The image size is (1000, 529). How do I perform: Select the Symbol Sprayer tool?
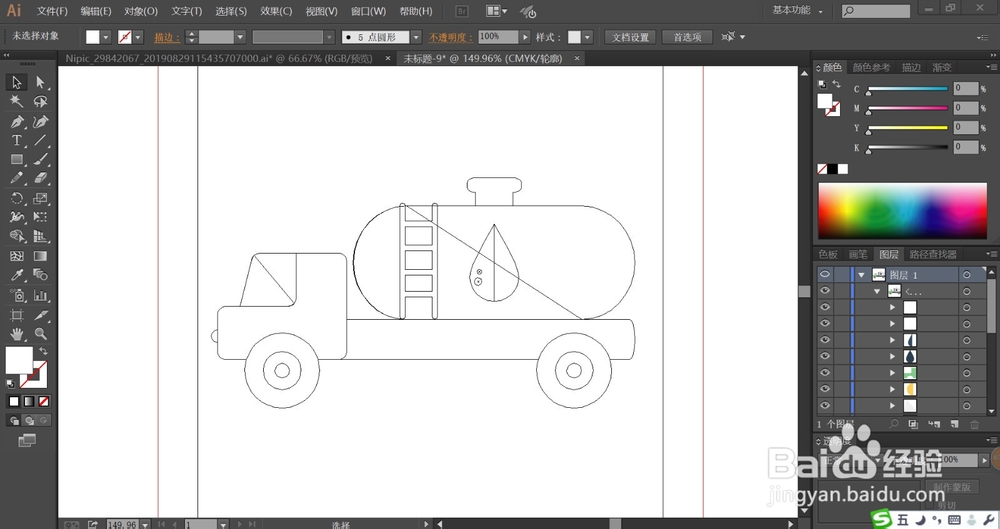(17, 295)
